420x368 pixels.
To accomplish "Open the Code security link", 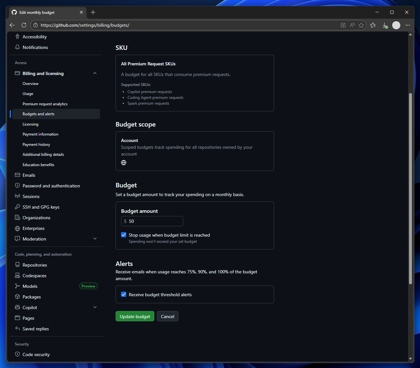I will [36, 354].
